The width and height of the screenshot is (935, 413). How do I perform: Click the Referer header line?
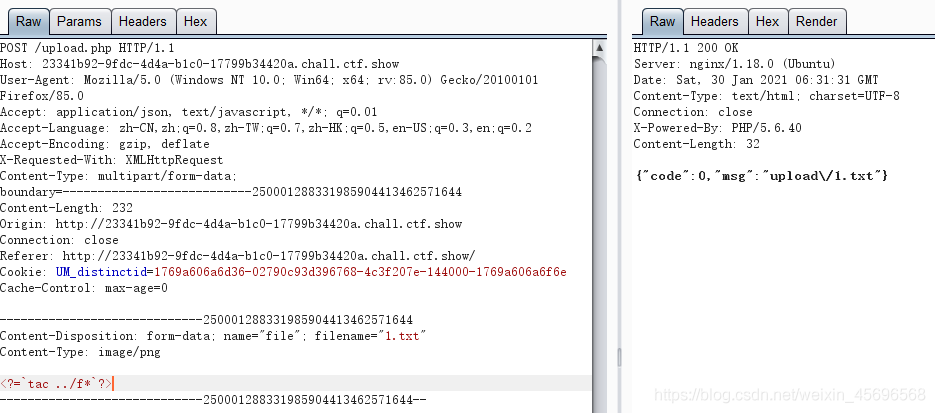click(x=238, y=256)
